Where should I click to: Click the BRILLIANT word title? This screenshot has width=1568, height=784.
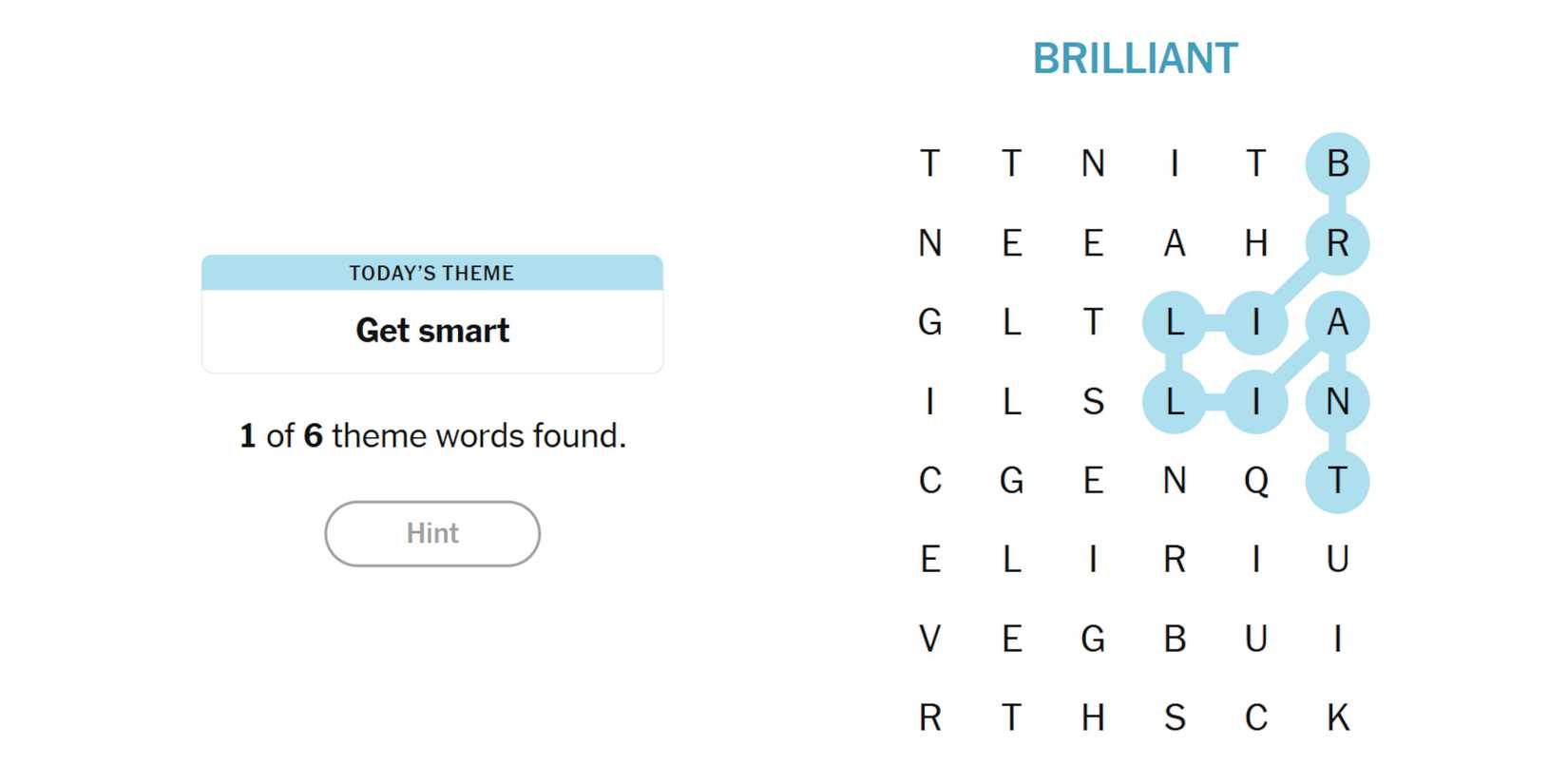[1135, 59]
